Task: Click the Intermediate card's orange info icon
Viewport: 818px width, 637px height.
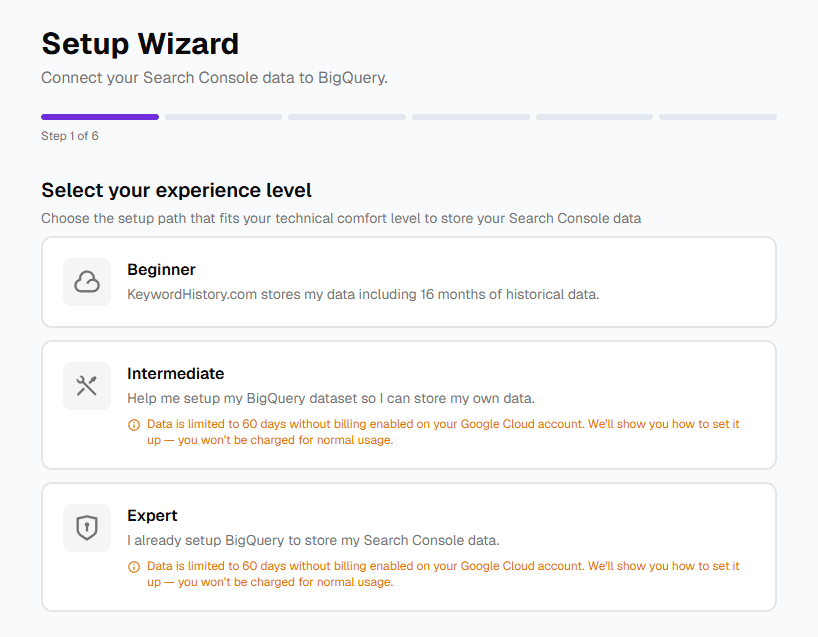Action: [x=134, y=425]
